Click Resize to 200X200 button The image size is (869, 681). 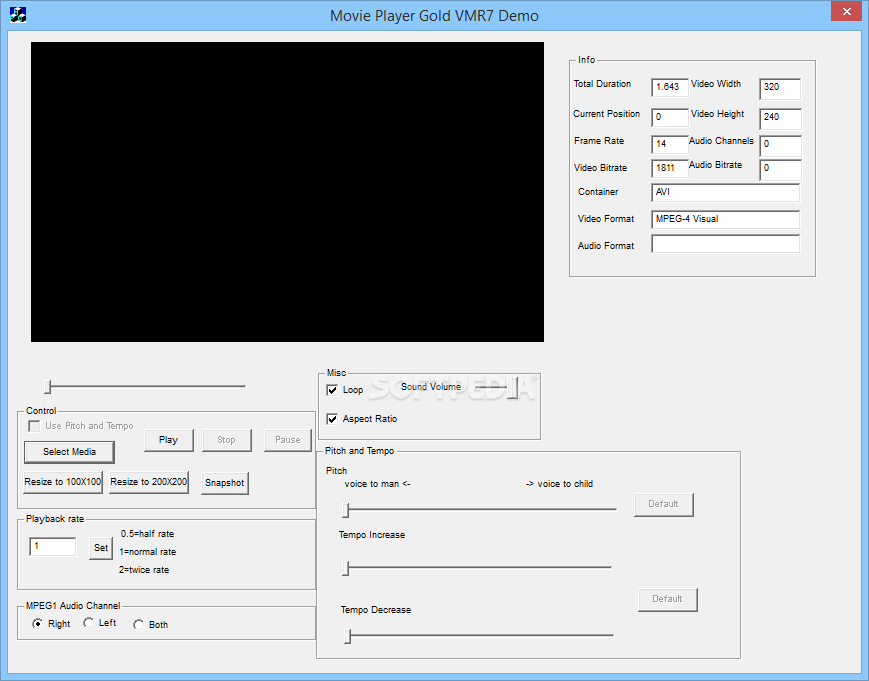pos(149,482)
